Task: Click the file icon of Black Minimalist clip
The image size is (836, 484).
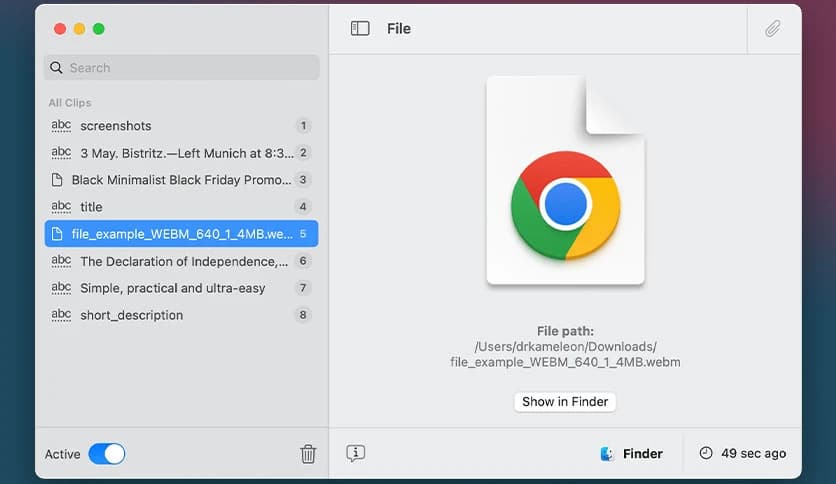Action: (57, 180)
